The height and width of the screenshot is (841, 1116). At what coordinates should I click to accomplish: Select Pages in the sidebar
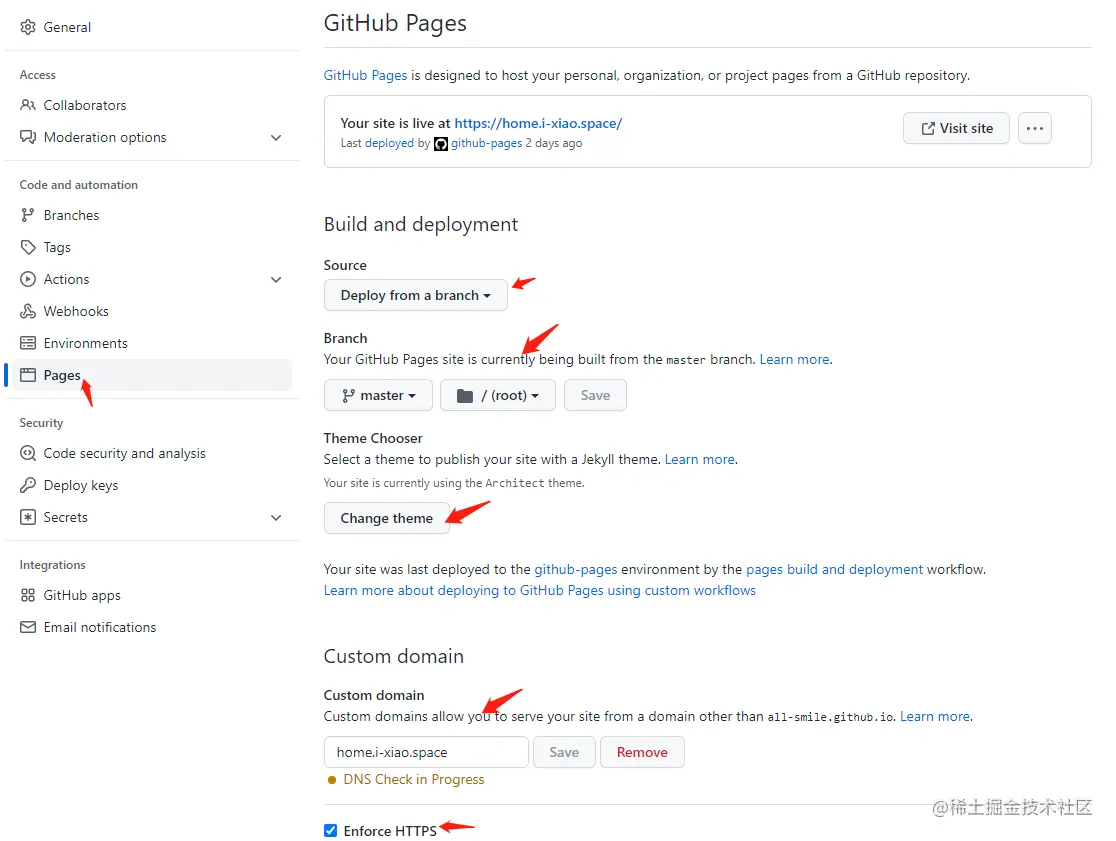tap(152, 375)
